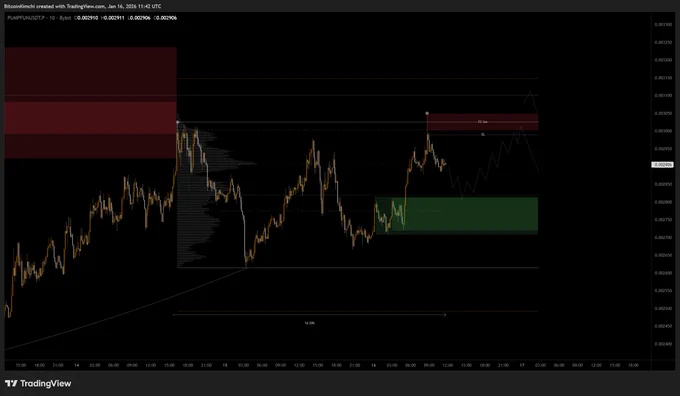Click the low value L0.002906 in legend
680x396 pixels.
[x=139, y=18]
